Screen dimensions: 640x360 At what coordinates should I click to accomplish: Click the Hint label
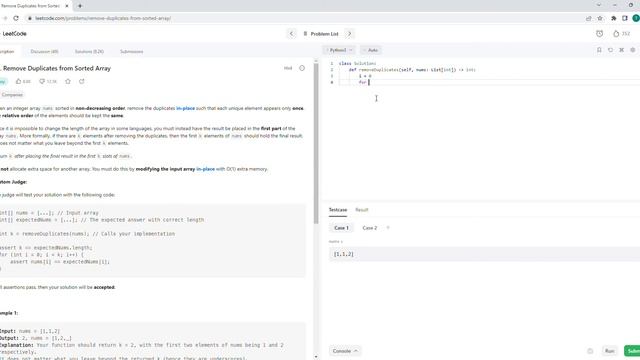click(288, 68)
